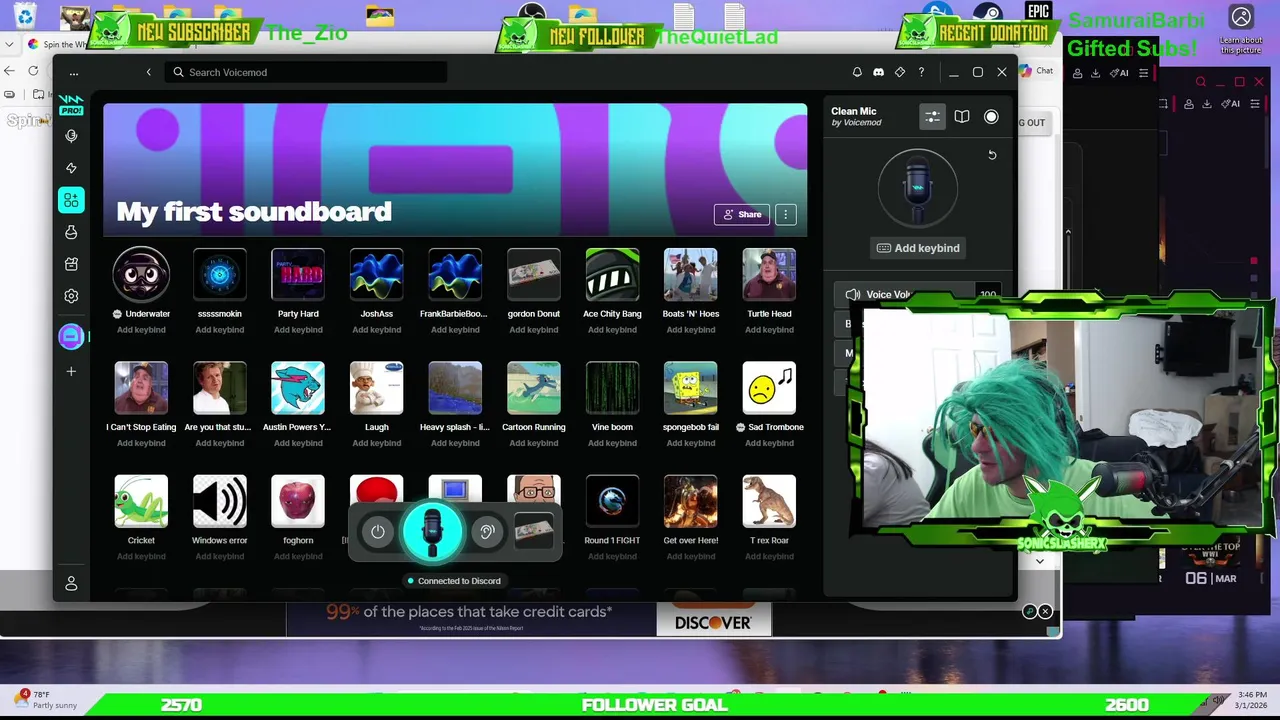Add keybind under Austin Powers sound
Image resolution: width=1280 pixels, height=720 pixels.
tap(298, 443)
